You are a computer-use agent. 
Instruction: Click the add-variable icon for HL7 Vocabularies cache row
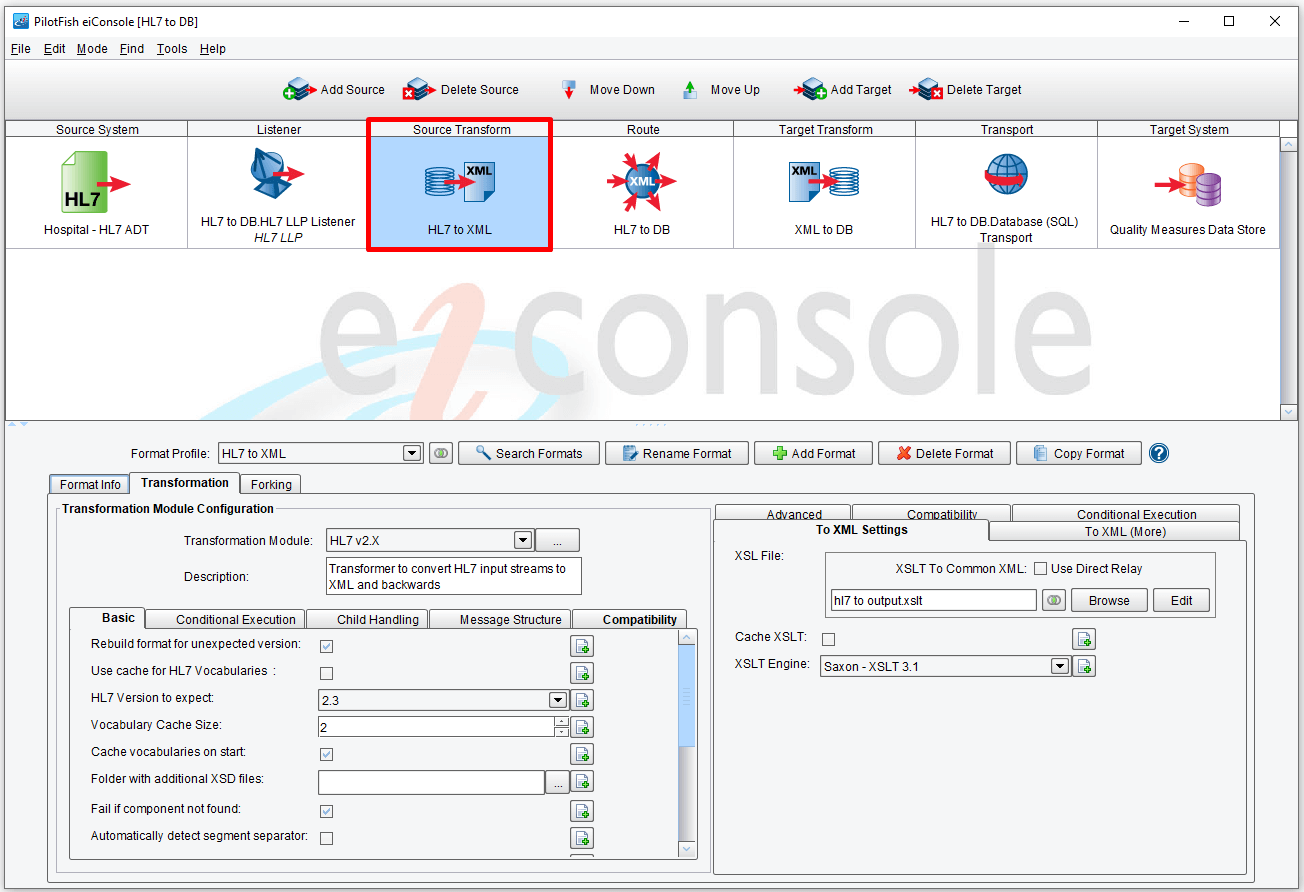(582, 673)
